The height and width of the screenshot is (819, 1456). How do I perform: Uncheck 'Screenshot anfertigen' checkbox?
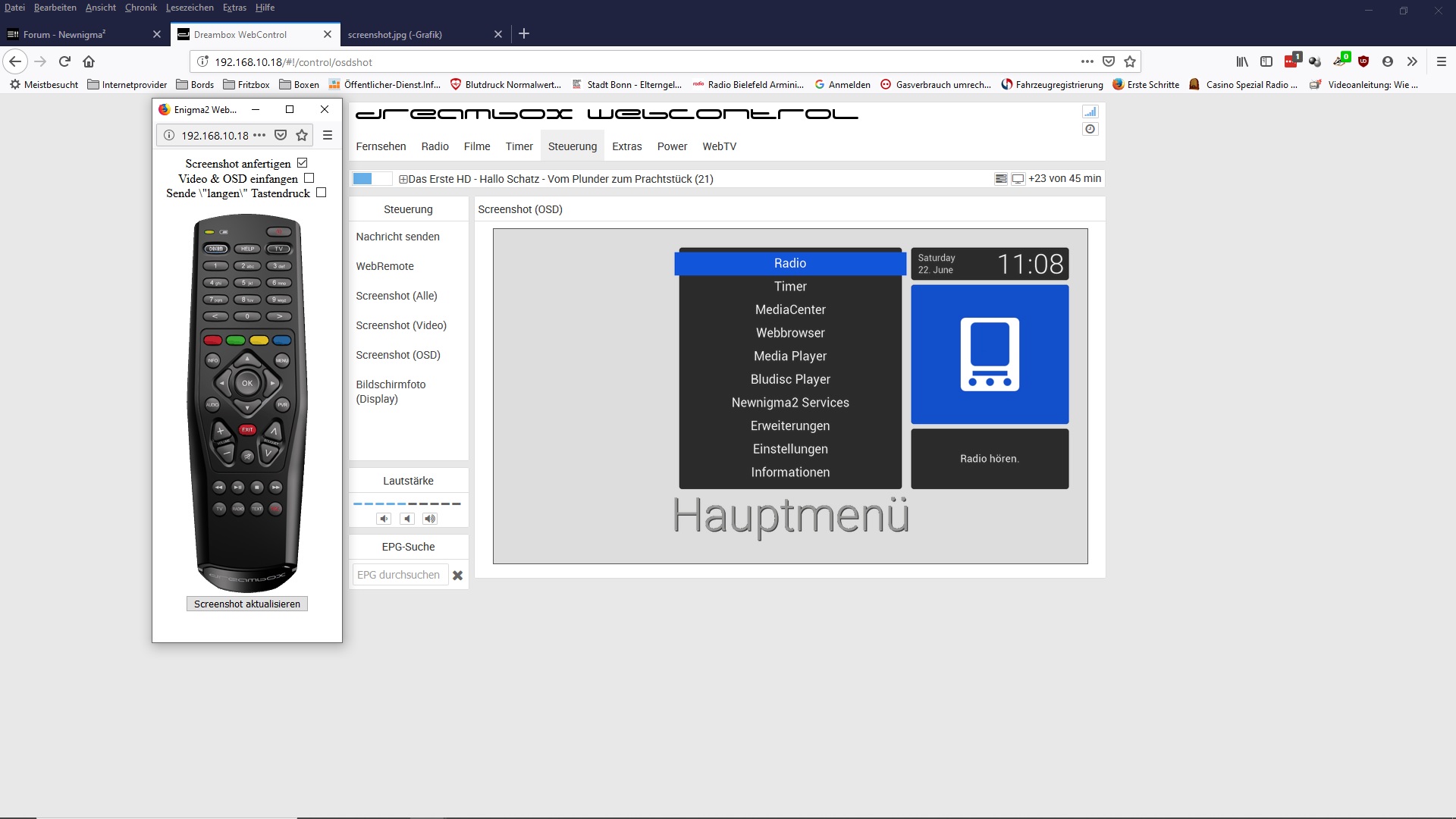[302, 163]
